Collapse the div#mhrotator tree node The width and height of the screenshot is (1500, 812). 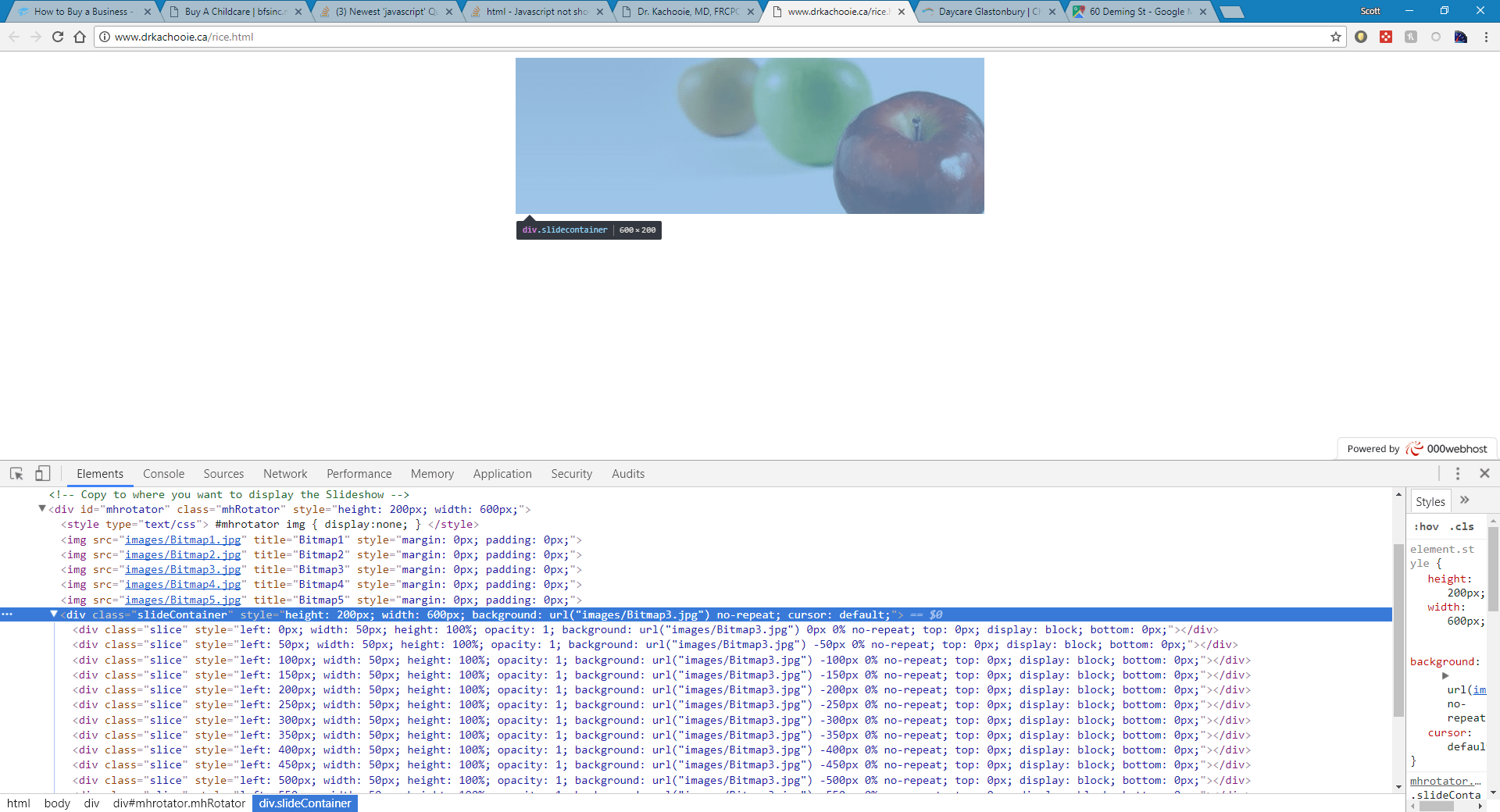click(x=41, y=507)
